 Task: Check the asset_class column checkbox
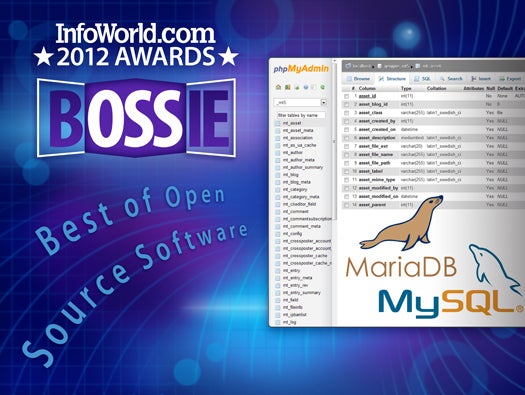[347, 113]
